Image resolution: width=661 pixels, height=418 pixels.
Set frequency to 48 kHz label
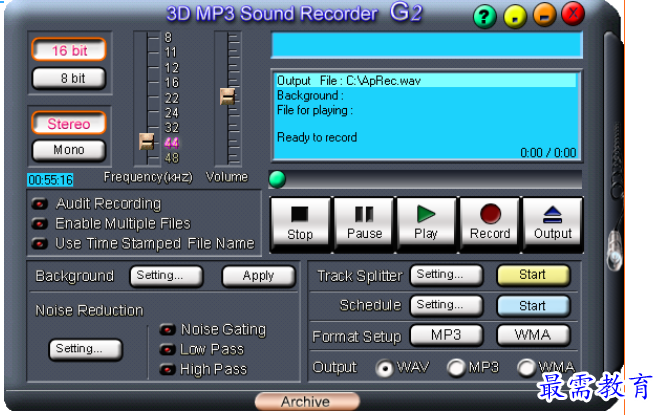pos(172,158)
